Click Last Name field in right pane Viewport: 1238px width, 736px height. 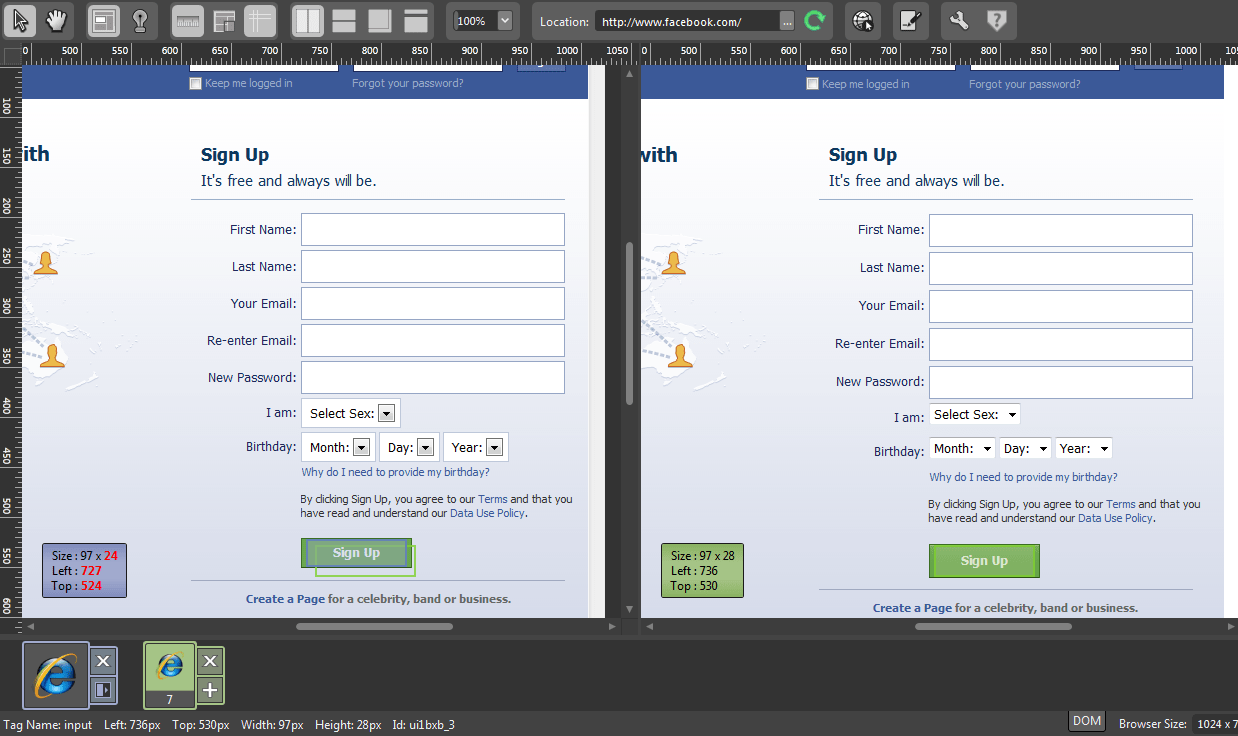pos(1061,268)
